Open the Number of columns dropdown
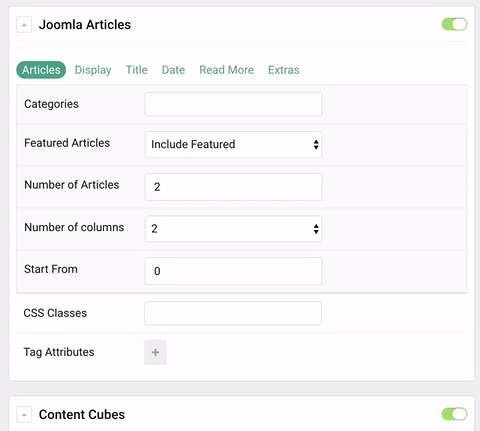Screen dimensions: 480x431 [233, 229]
